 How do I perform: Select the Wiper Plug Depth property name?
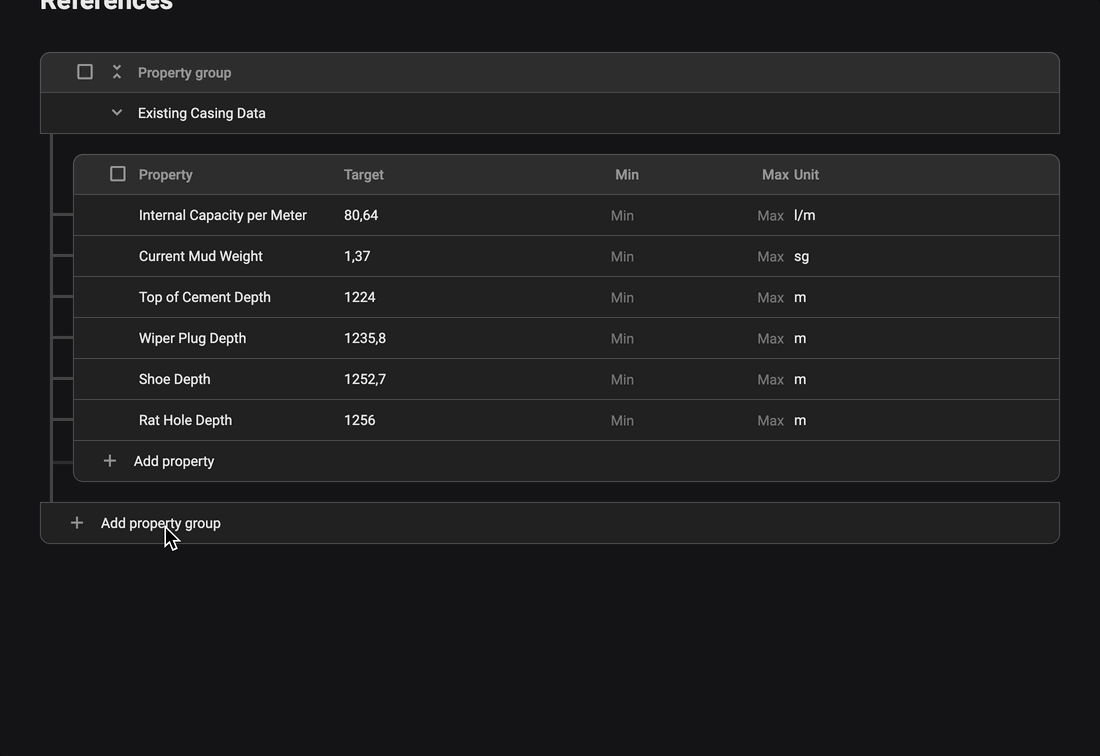tap(192, 338)
